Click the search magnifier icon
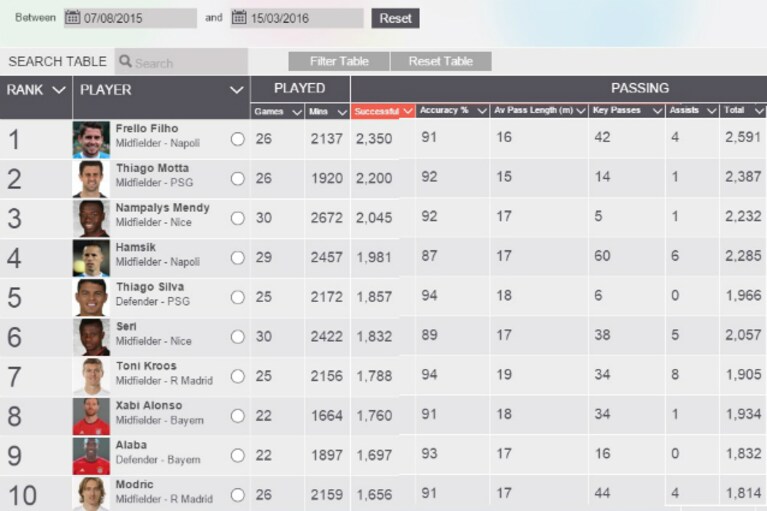The width and height of the screenshot is (767, 511). click(x=125, y=62)
